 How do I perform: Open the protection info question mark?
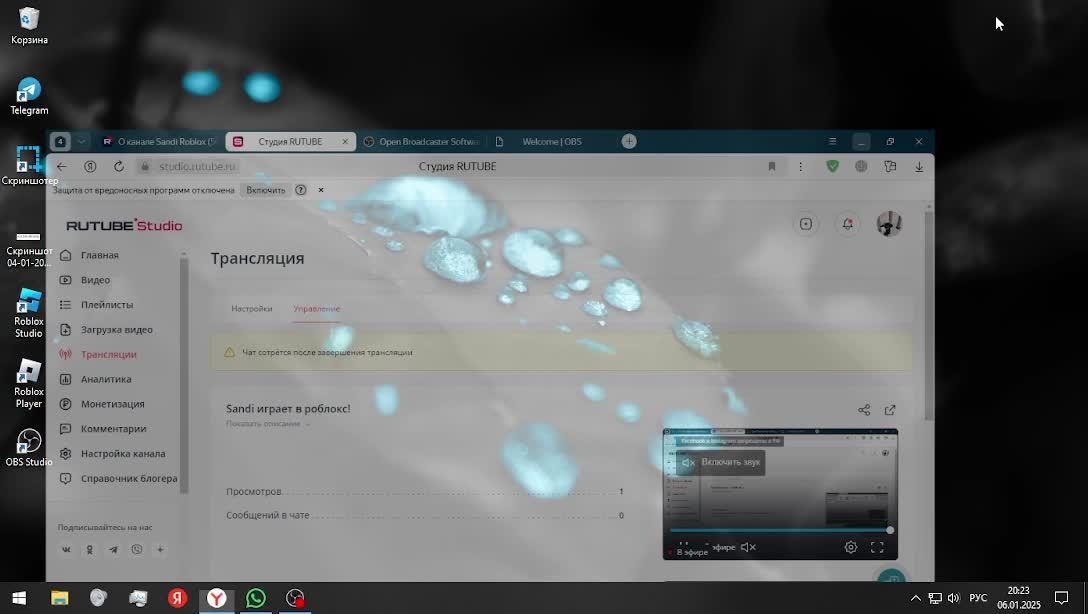point(300,190)
